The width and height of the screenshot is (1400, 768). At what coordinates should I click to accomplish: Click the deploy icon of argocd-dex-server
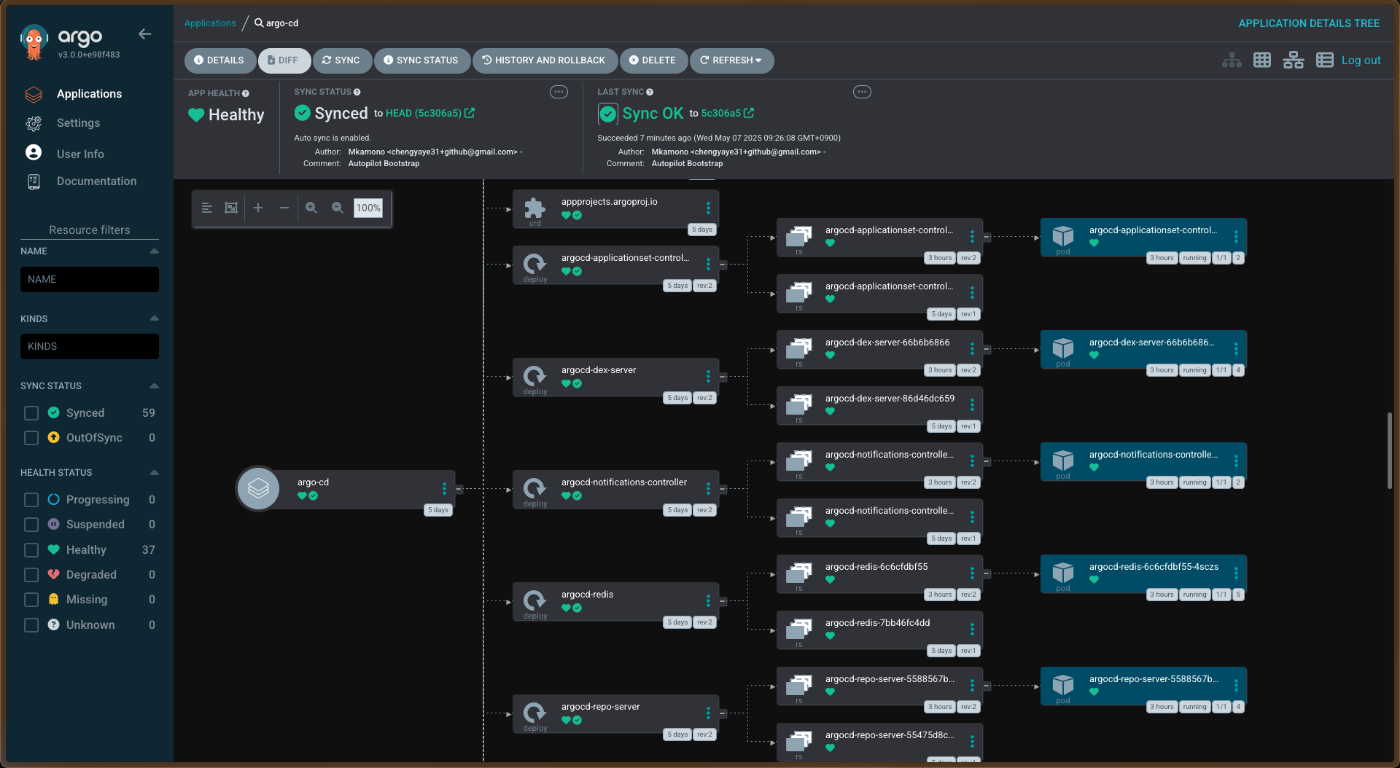535,376
